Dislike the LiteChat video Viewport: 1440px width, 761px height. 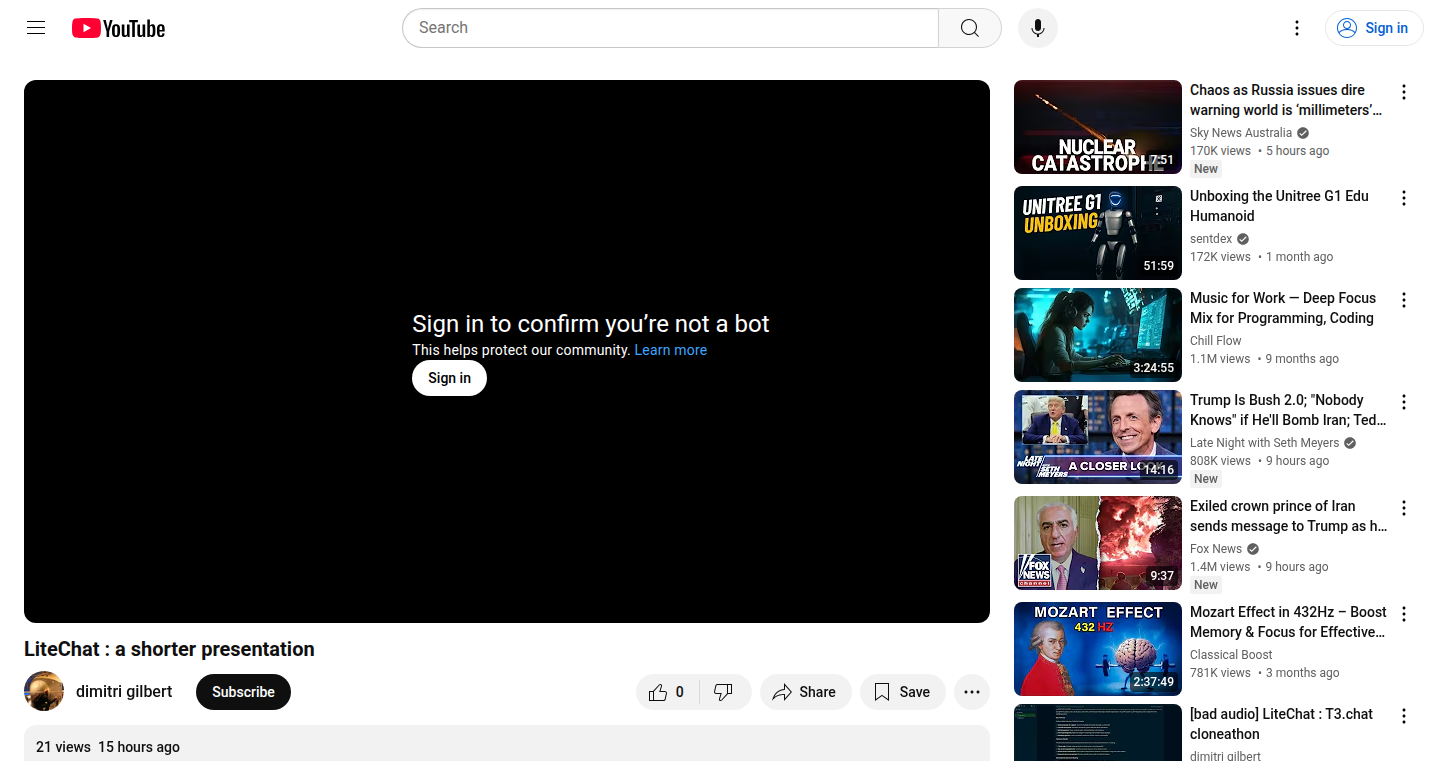tap(725, 692)
